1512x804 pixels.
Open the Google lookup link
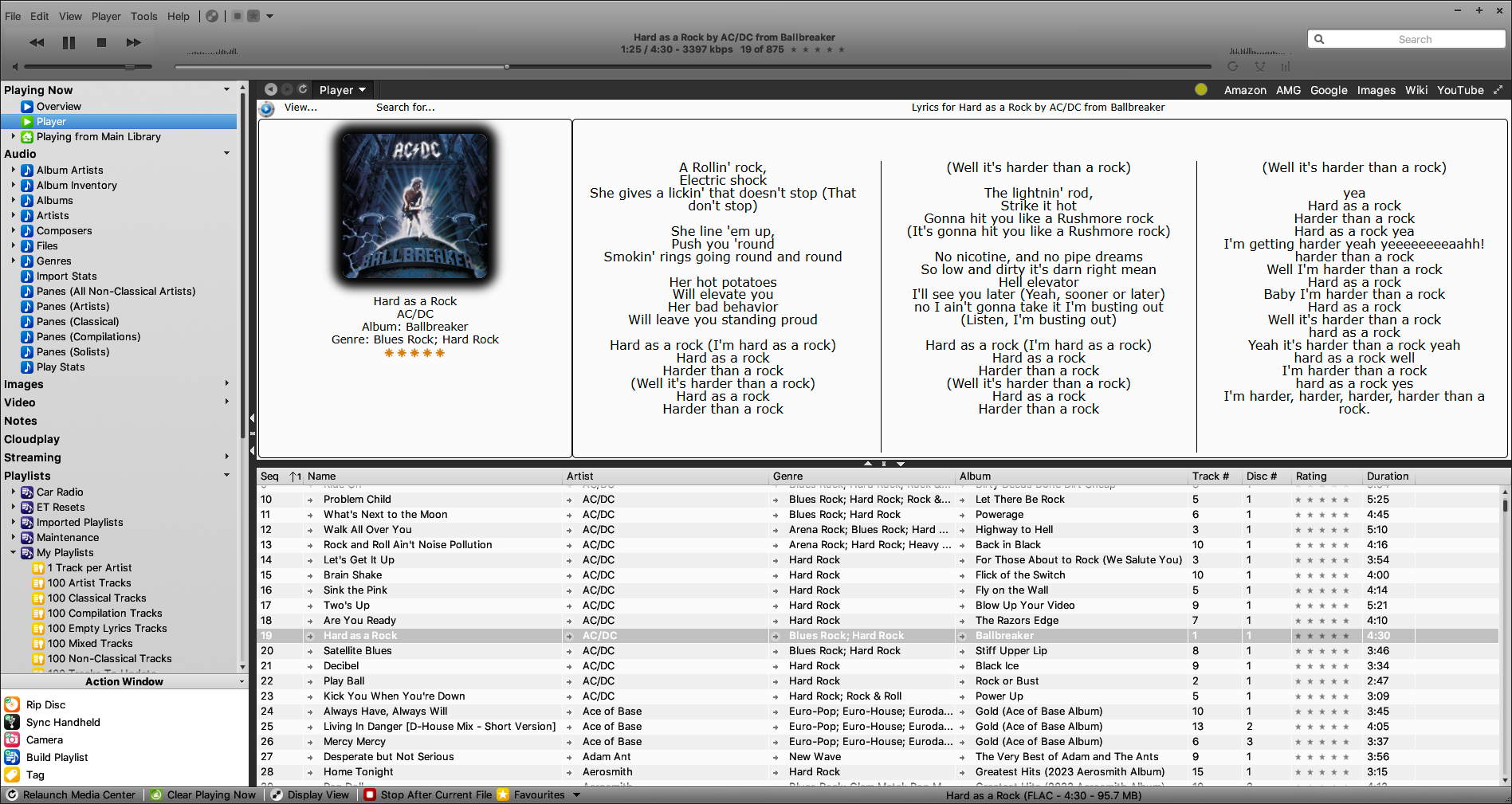click(x=1329, y=90)
